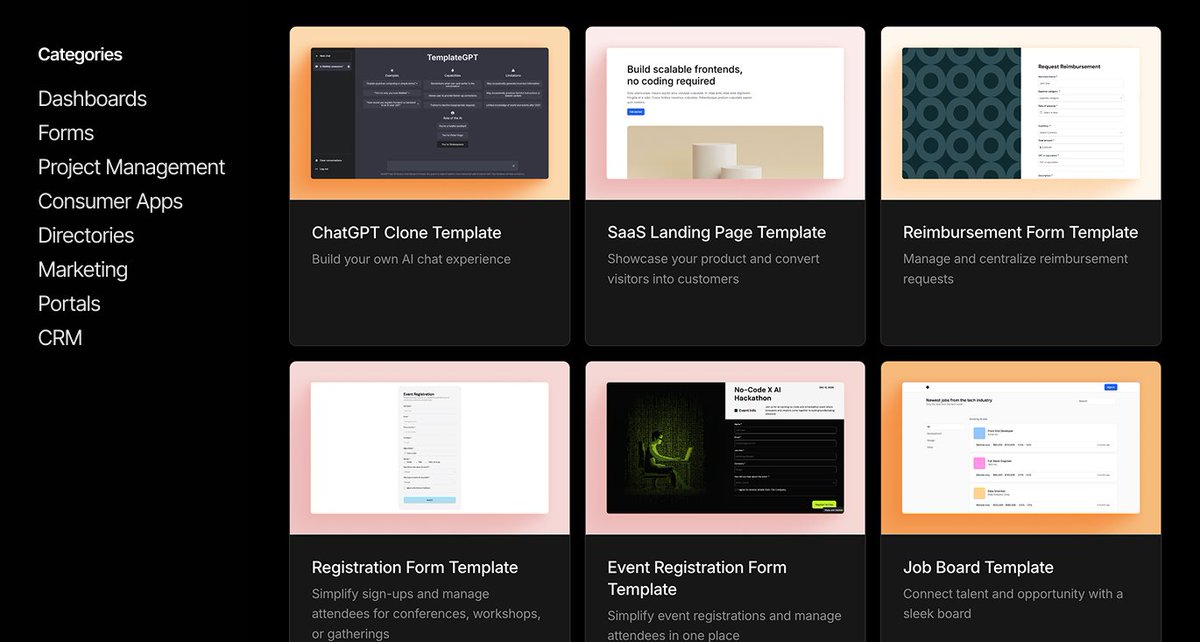Click the ChatGPT Clone Template title
Viewport: 1200px width, 642px height.
[407, 232]
